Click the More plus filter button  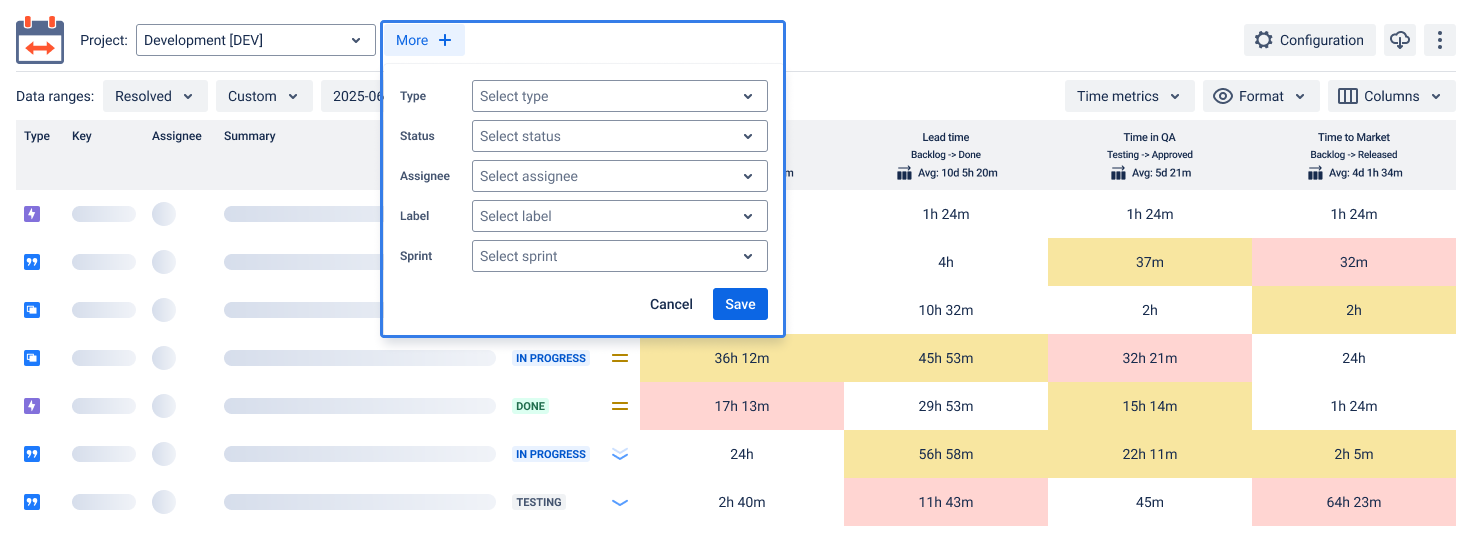tap(424, 40)
